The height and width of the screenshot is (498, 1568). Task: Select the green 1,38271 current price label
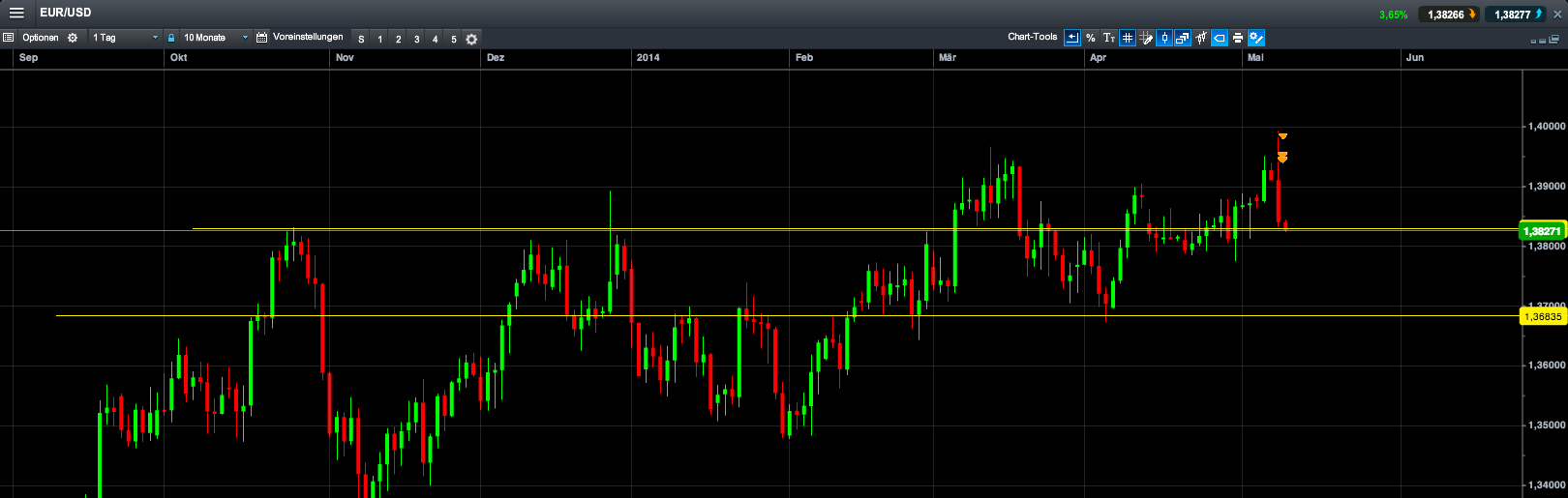pos(1543,231)
